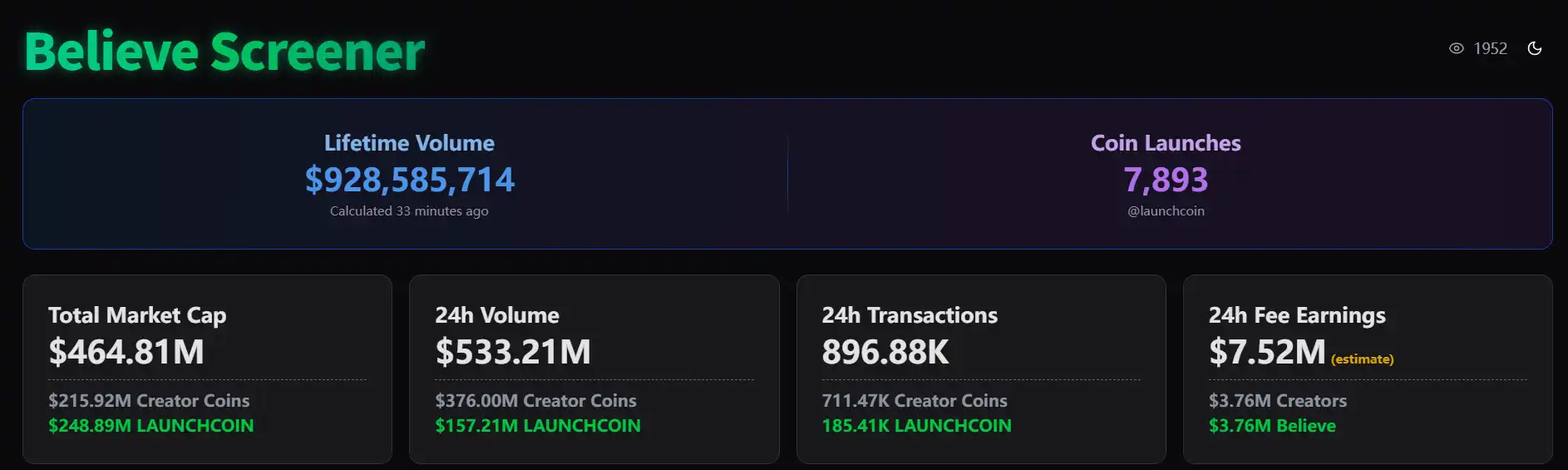Toggle dark mode with the moon icon
Screen dimensions: 1568x470
[1534, 48]
